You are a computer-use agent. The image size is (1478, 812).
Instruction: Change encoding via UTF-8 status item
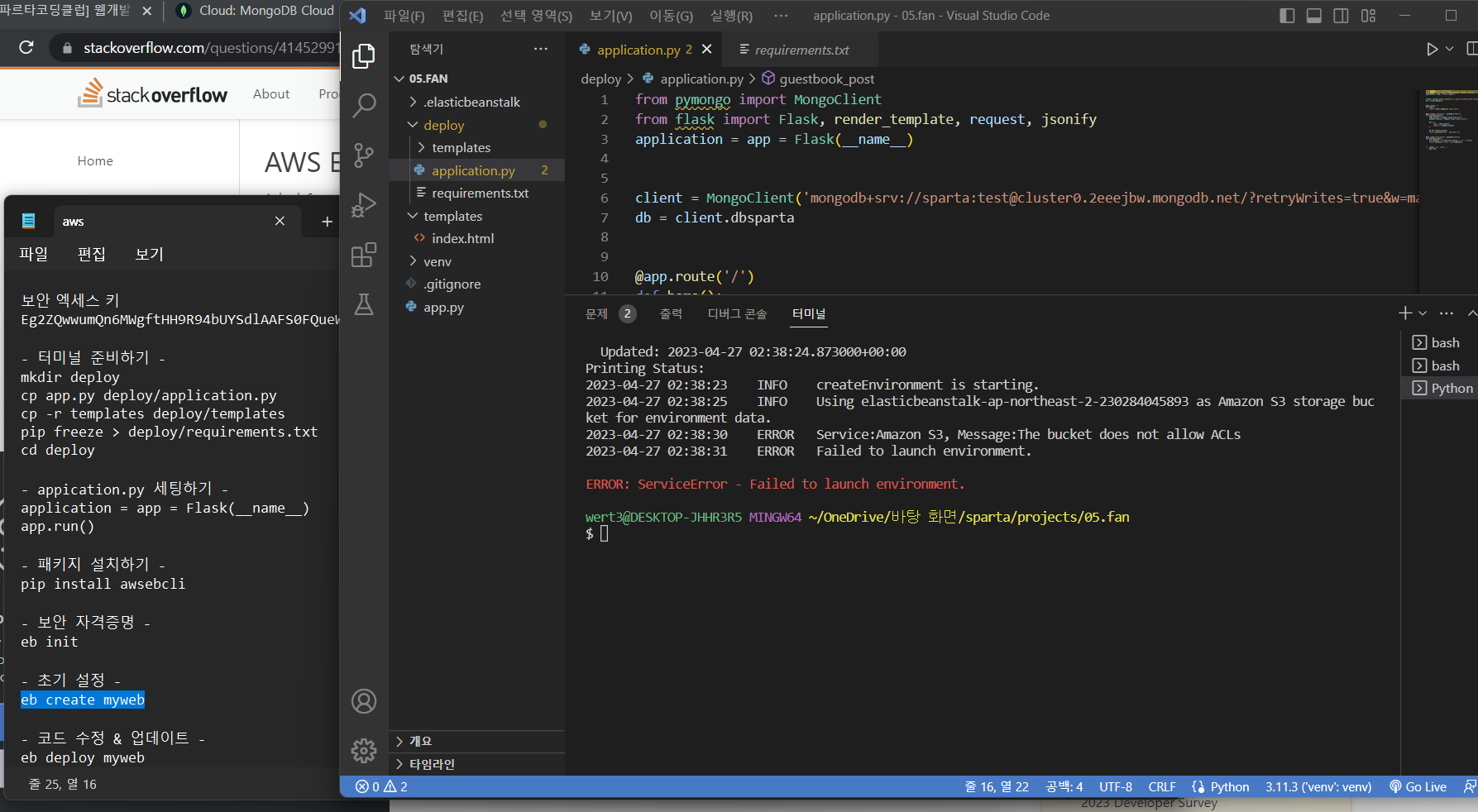point(1116,786)
